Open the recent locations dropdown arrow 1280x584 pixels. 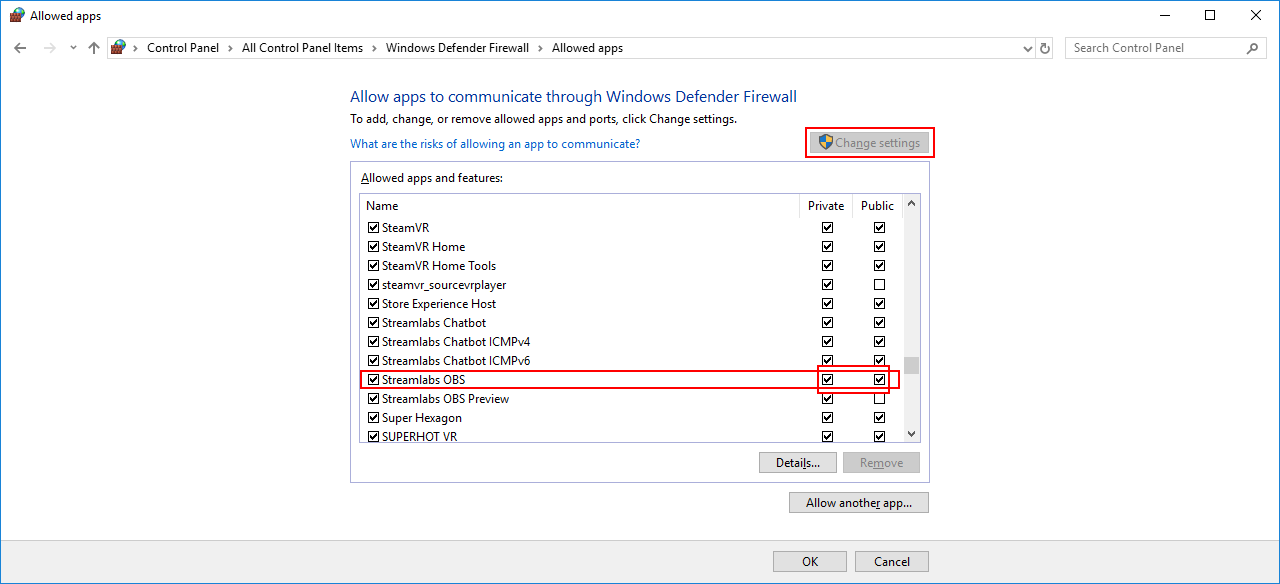pos(73,48)
